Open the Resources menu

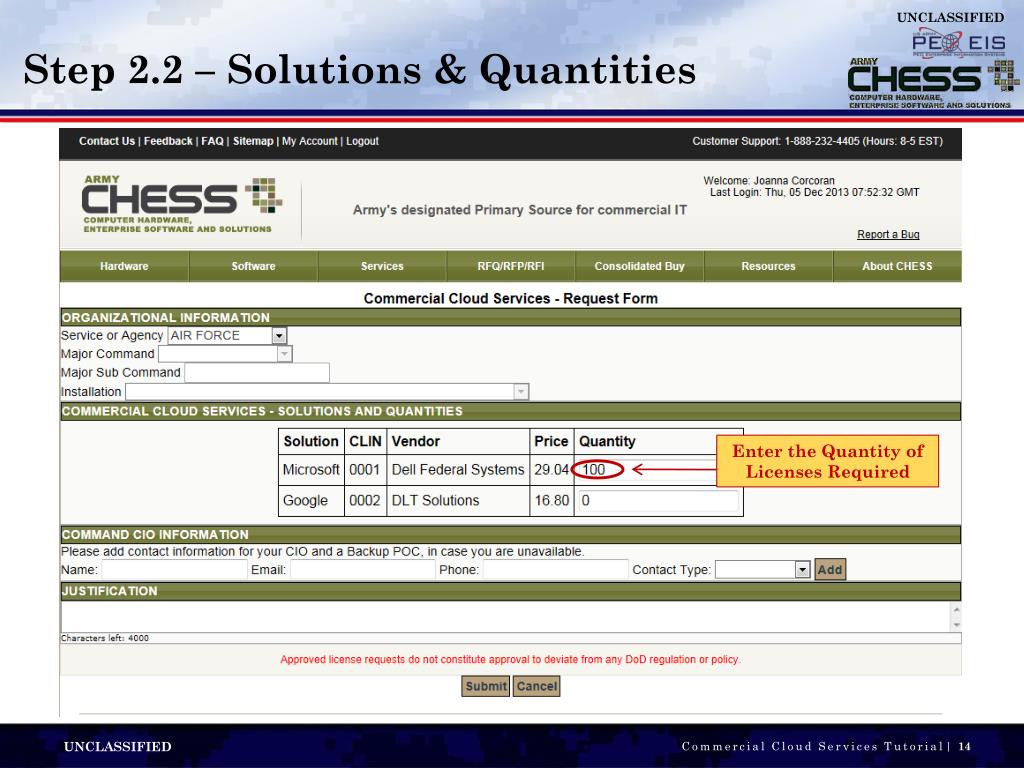[768, 266]
